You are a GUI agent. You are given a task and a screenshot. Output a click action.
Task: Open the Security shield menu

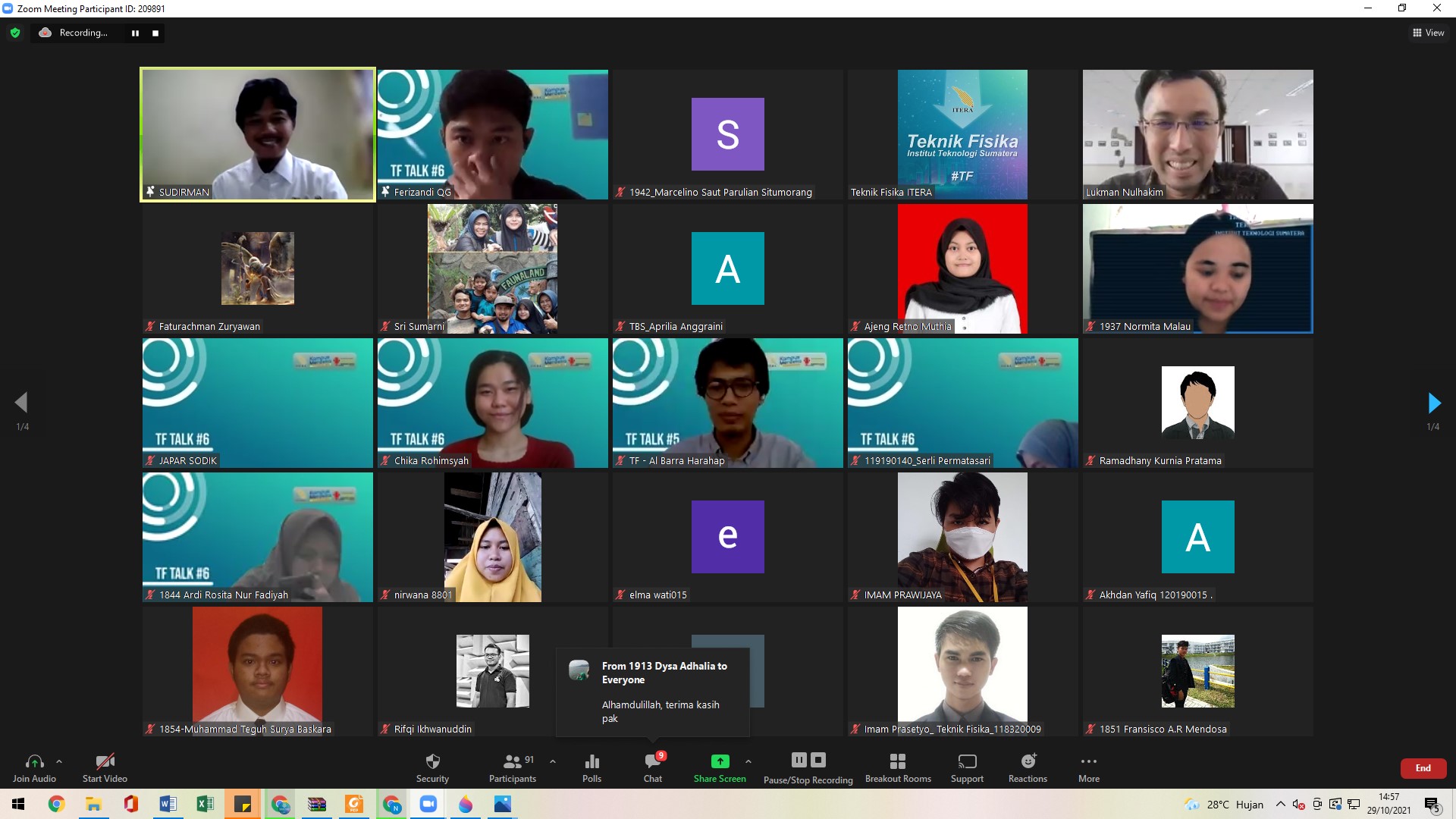point(432,767)
